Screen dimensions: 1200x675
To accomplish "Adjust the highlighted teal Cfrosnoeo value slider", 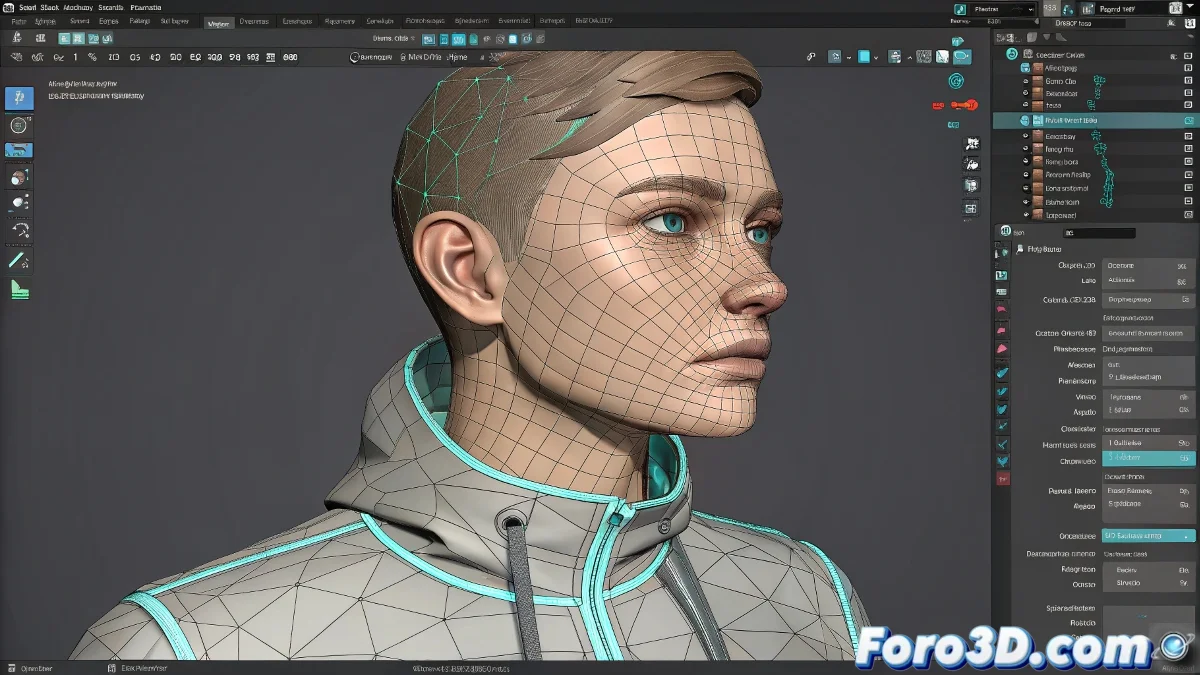I will (x=1148, y=458).
